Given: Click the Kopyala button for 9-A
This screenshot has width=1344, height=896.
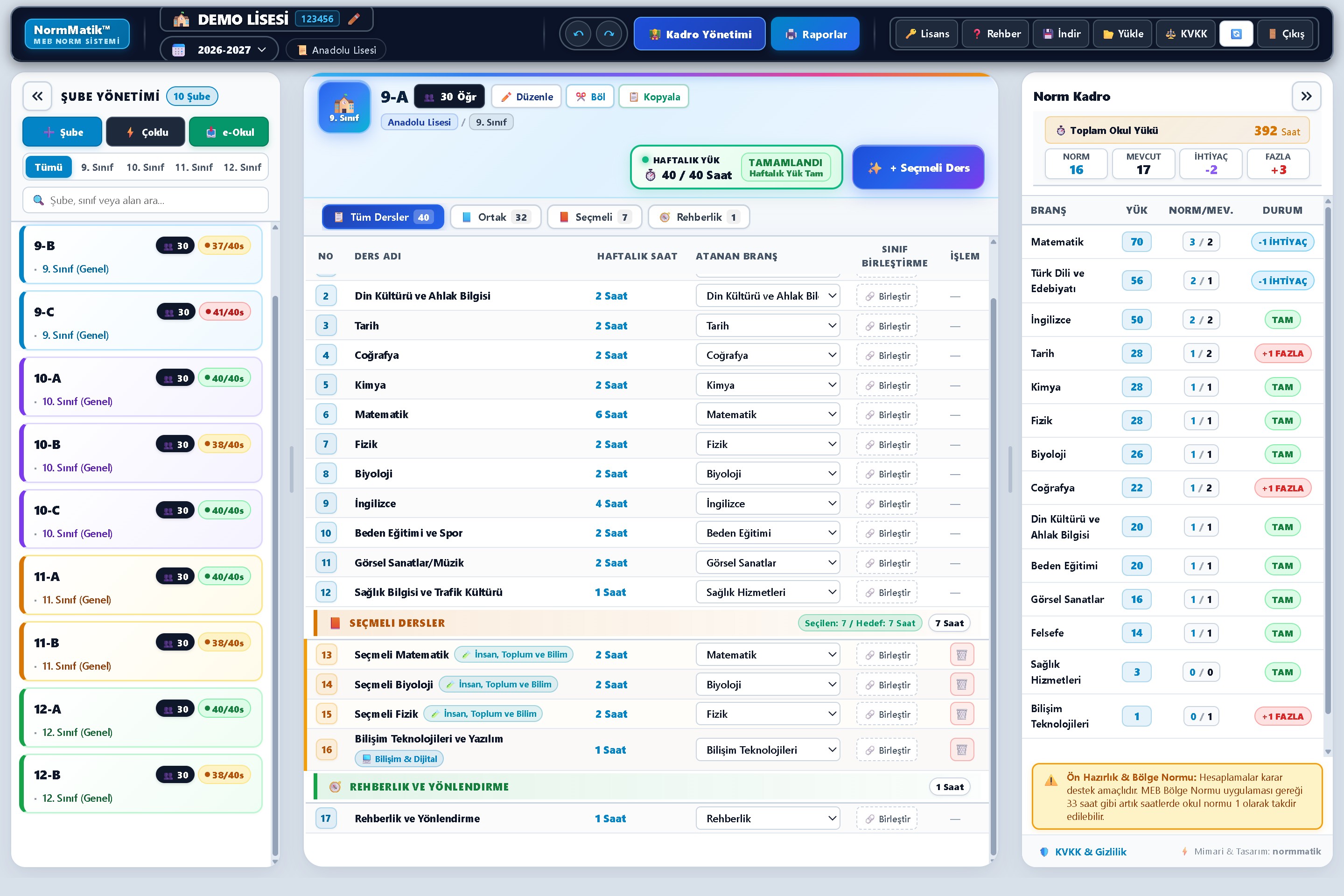Looking at the screenshot, I should tap(654, 97).
